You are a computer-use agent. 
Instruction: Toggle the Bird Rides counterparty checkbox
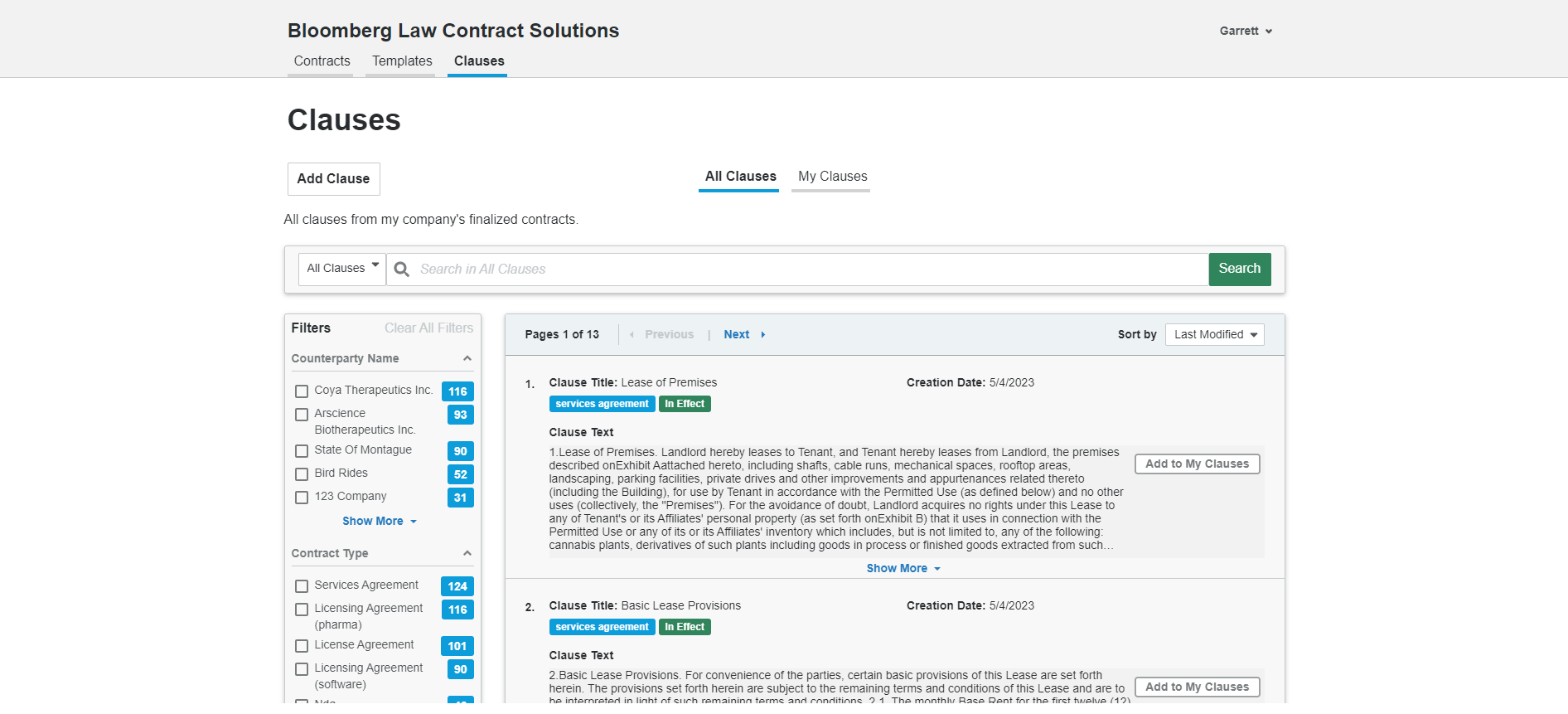point(301,474)
